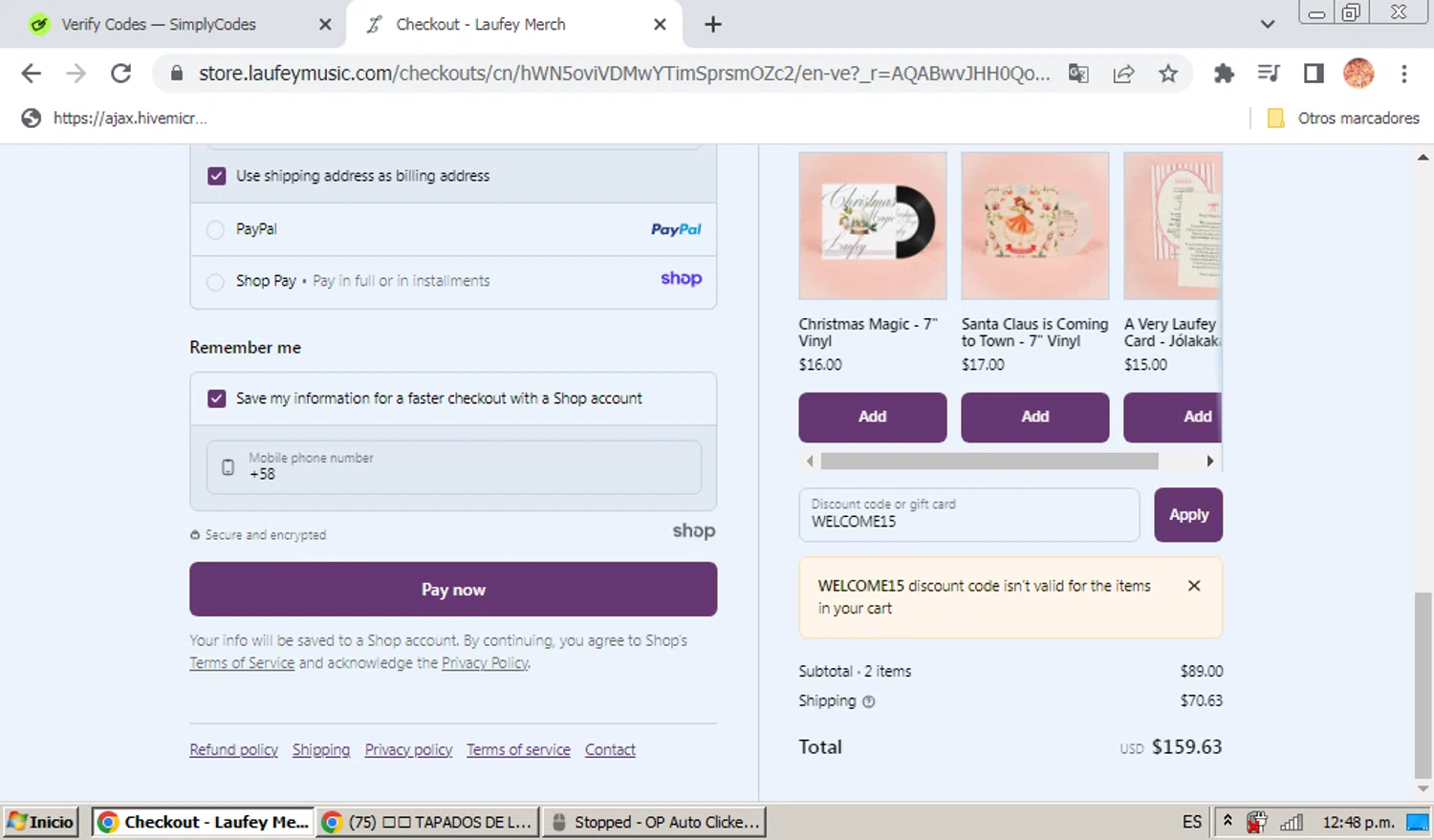This screenshot has height=840, width=1434.
Task: Toggle the browser side panel
Action: click(x=1314, y=74)
